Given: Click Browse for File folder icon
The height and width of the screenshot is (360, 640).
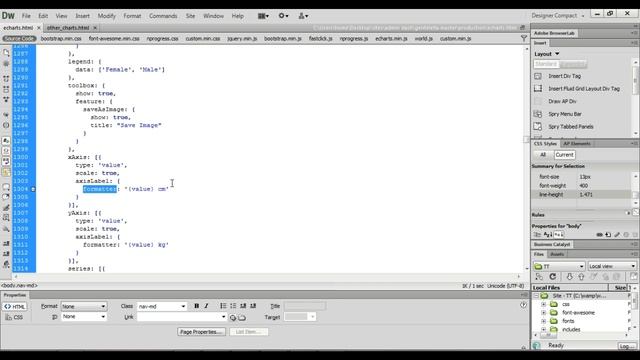Looking at the screenshot, I should (242, 317).
